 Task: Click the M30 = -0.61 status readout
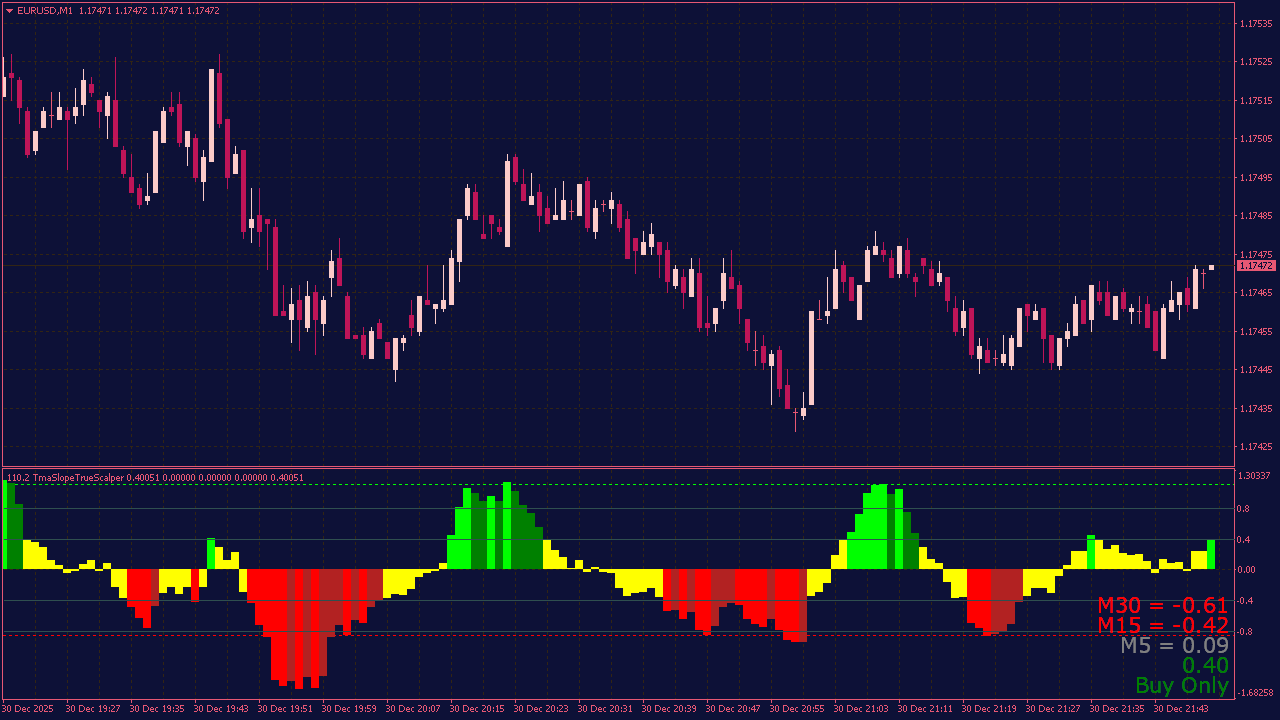point(1163,605)
